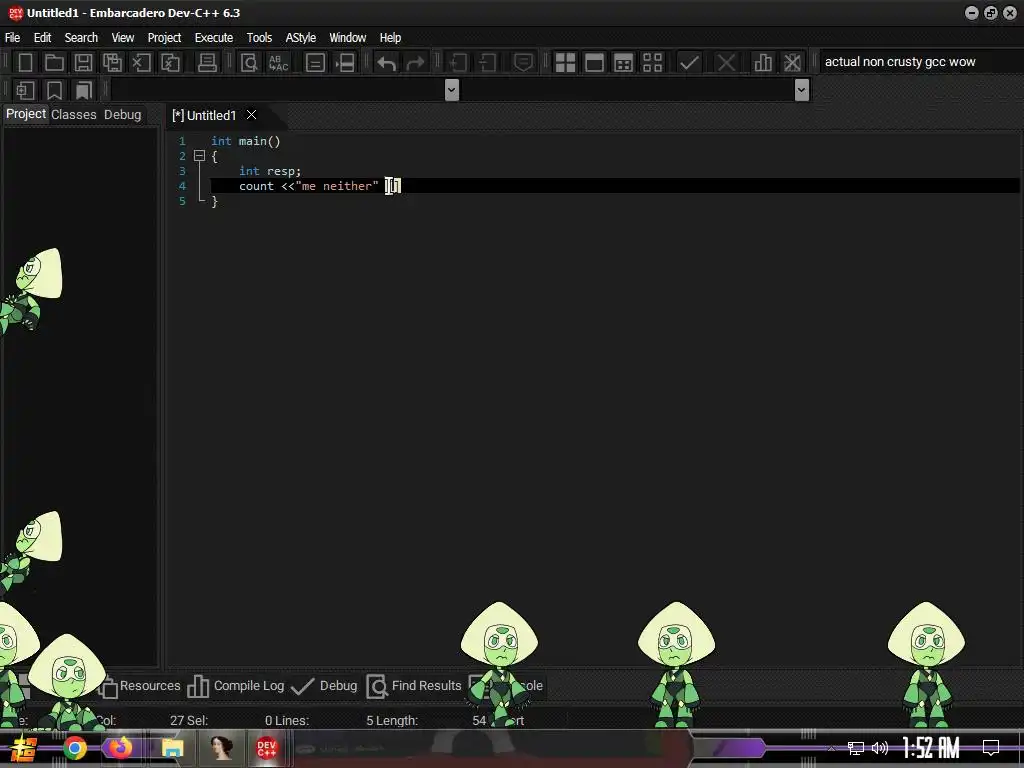
Task: Click the Unindent toolbar icon
Action: point(487,63)
